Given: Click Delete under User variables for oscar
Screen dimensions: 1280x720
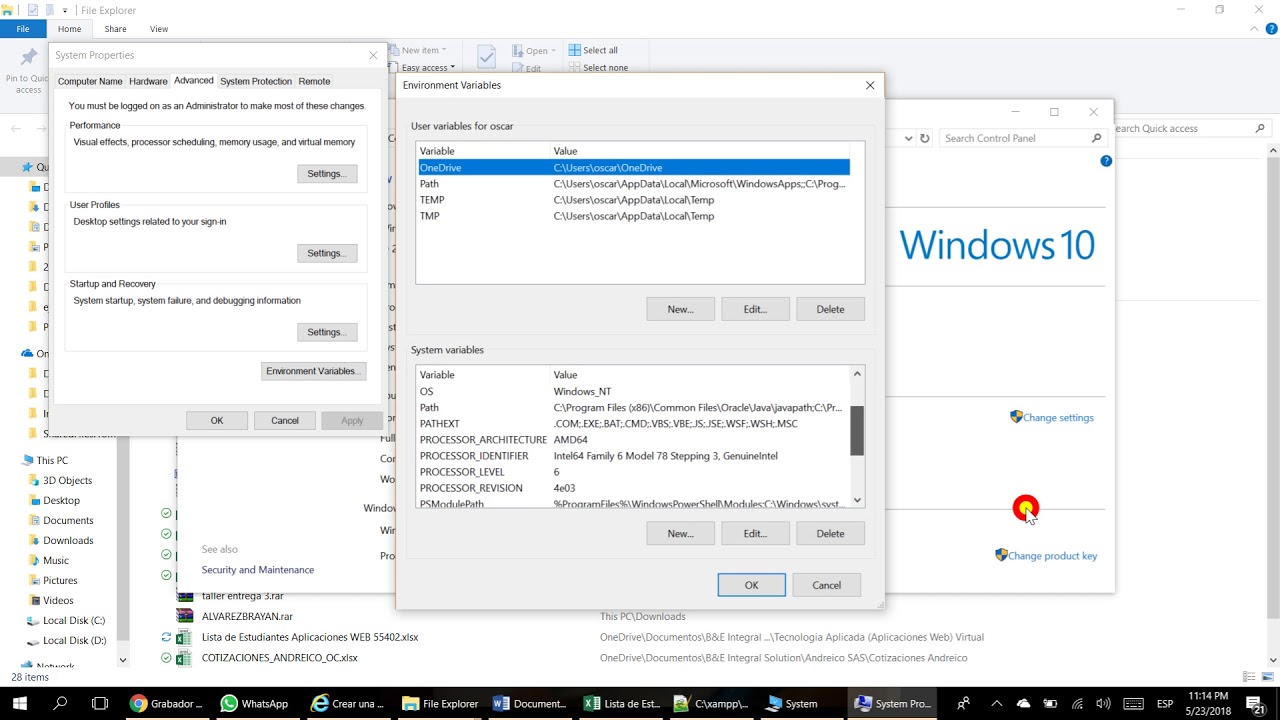Looking at the screenshot, I should click(830, 309).
